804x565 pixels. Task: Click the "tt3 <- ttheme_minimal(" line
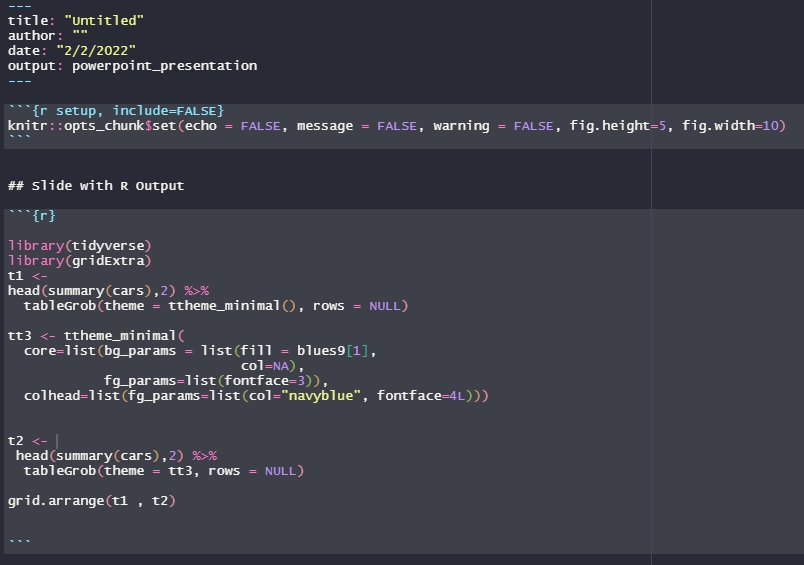[96, 336]
